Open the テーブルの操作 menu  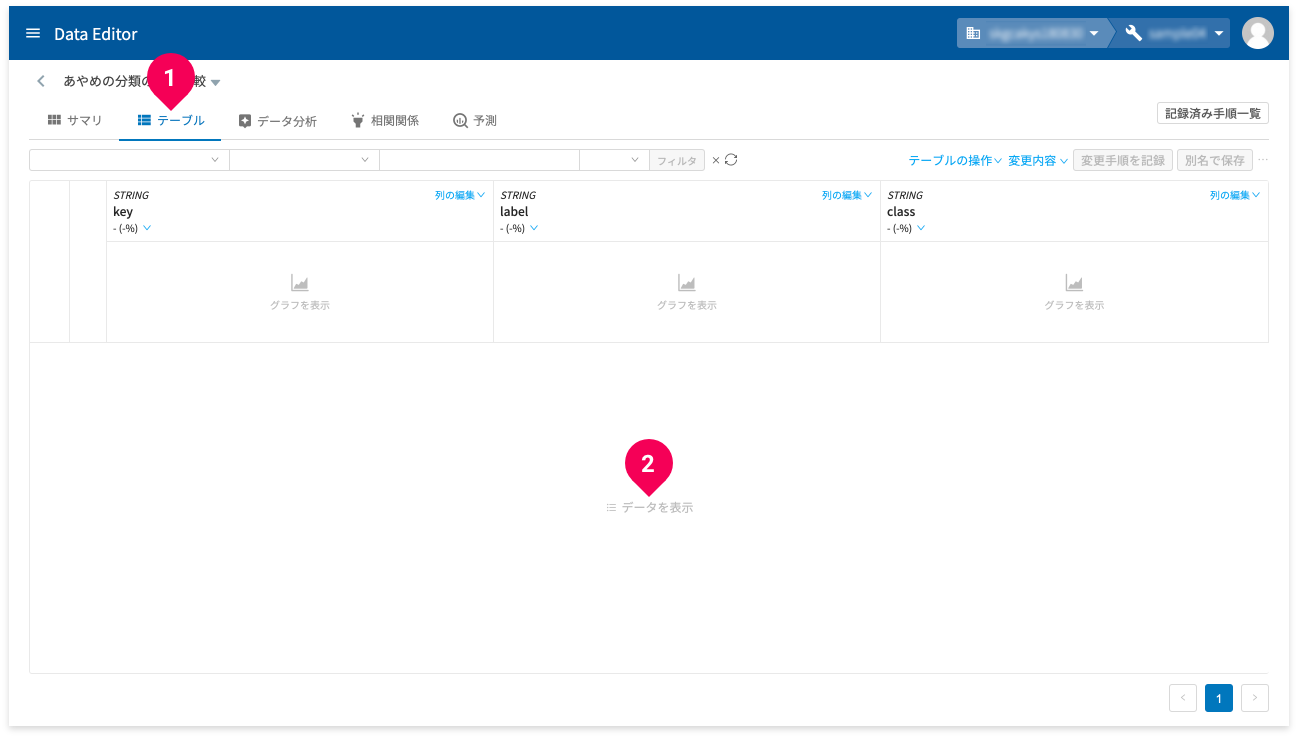click(955, 160)
